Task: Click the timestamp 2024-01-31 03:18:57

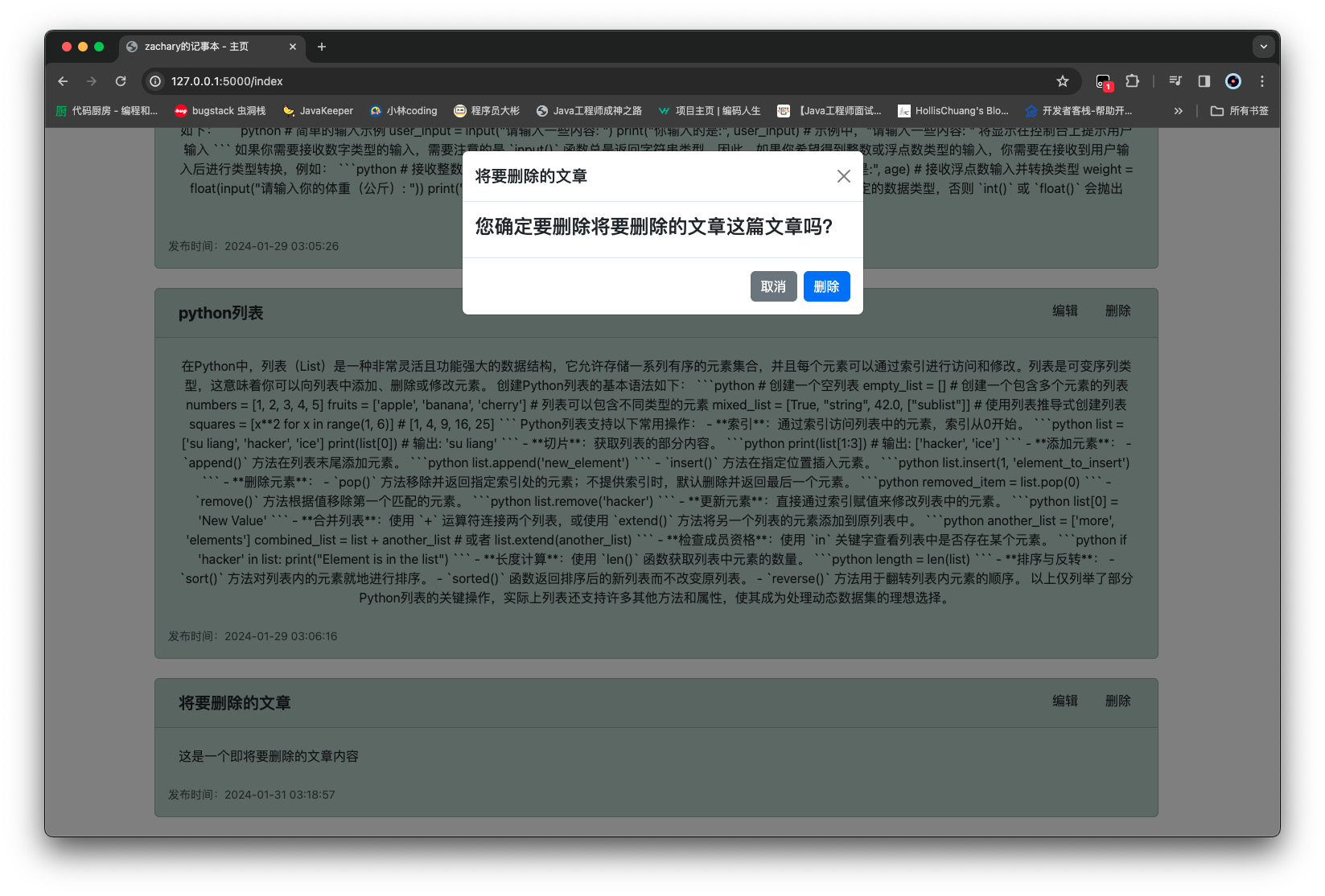Action: 280,795
